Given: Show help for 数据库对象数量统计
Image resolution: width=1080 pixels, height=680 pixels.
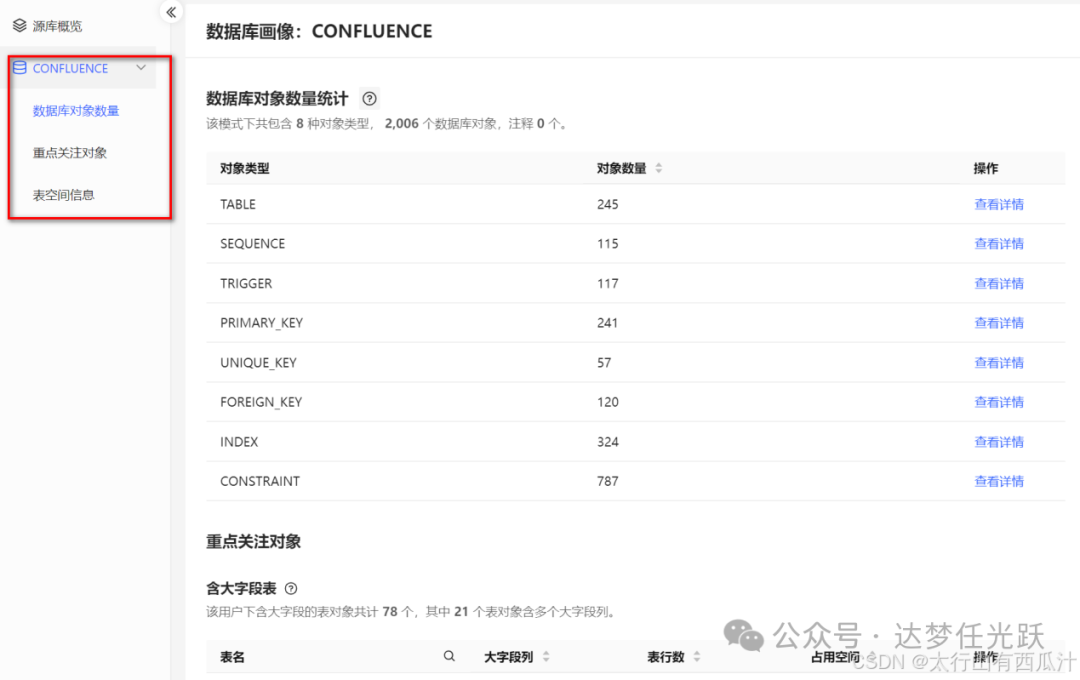Looking at the screenshot, I should click(x=370, y=99).
